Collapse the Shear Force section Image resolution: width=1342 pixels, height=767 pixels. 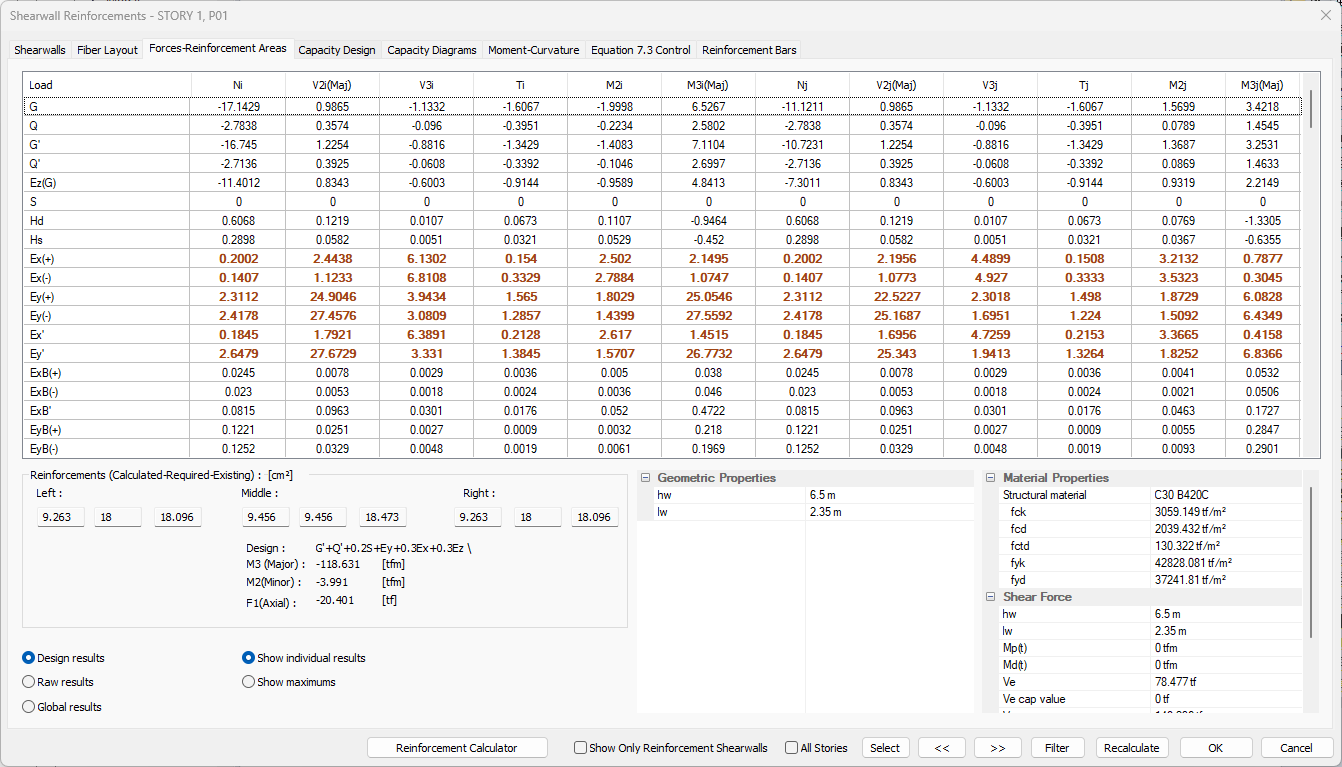pos(991,597)
